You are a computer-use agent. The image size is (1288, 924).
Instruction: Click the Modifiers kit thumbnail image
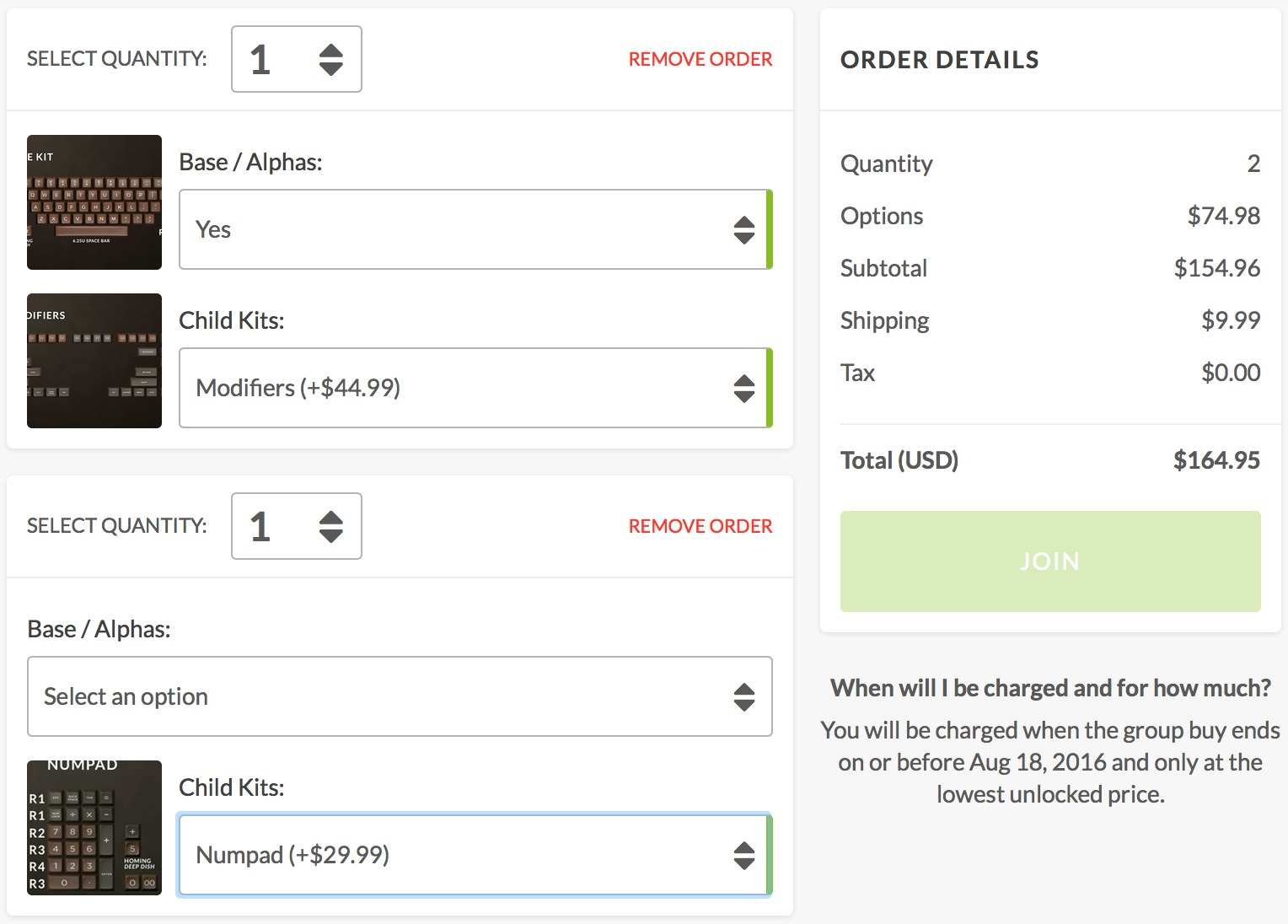94,361
